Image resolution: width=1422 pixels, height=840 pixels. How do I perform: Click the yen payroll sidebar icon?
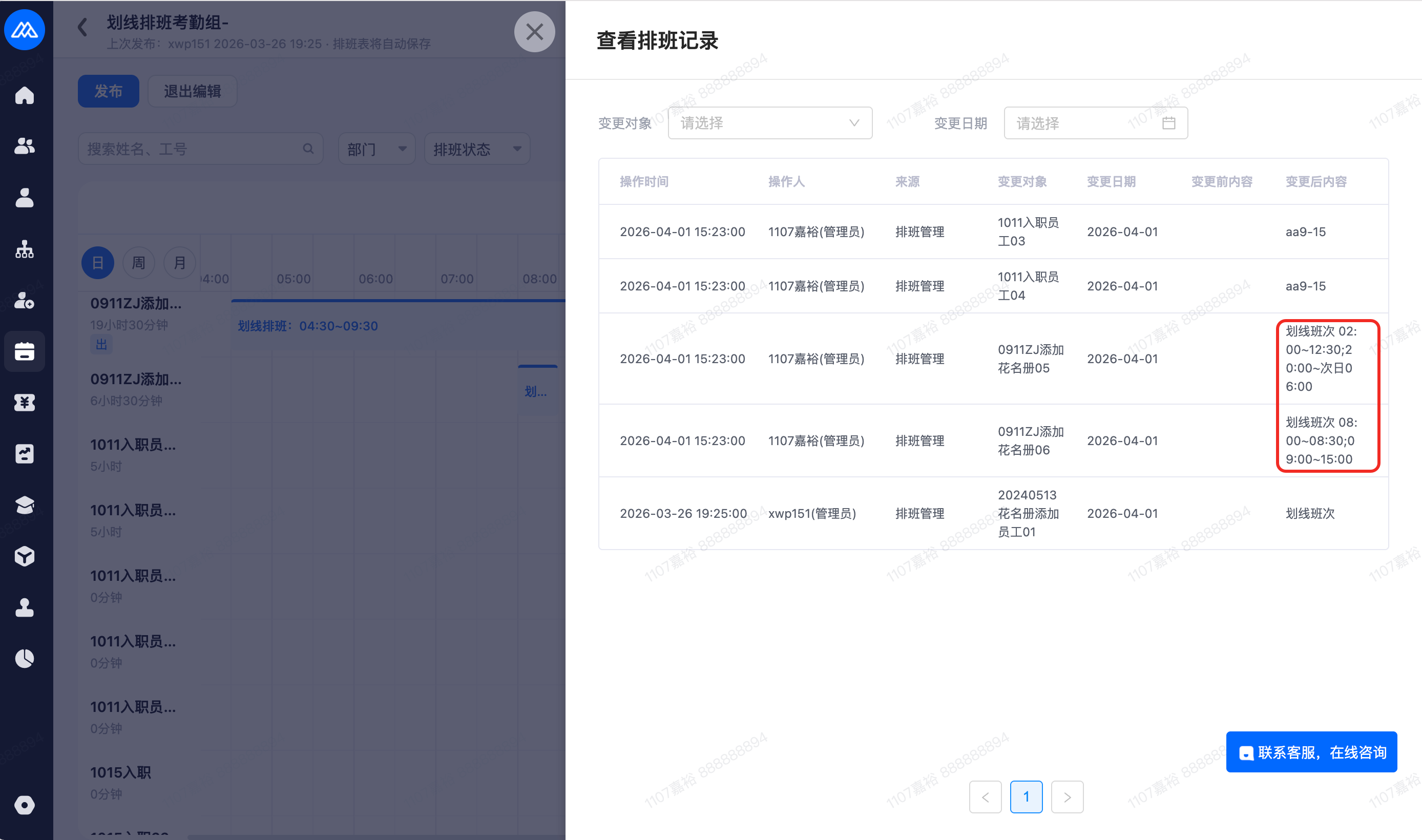25,403
